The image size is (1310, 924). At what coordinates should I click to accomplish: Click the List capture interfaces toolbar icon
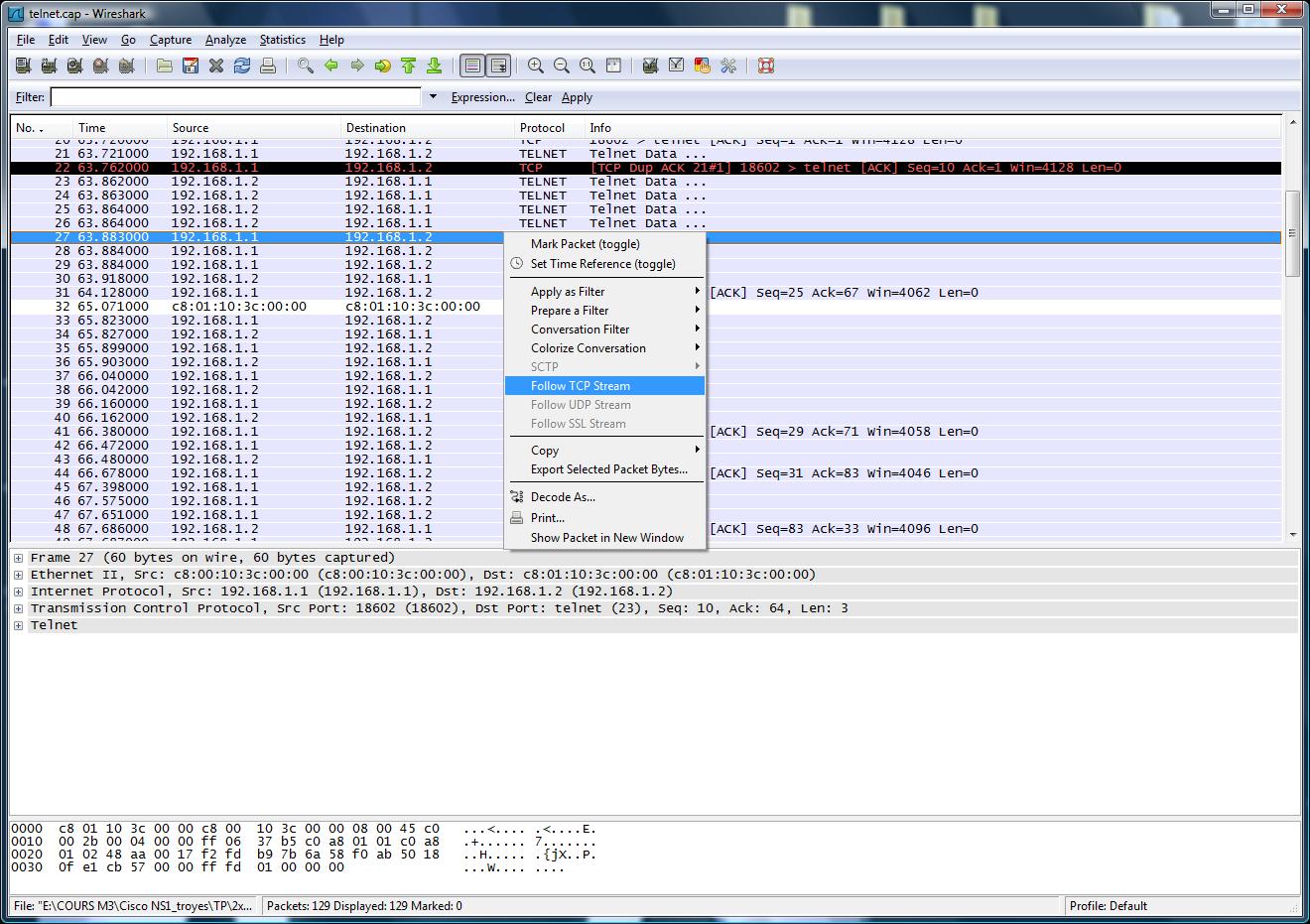pyautogui.click(x=23, y=66)
